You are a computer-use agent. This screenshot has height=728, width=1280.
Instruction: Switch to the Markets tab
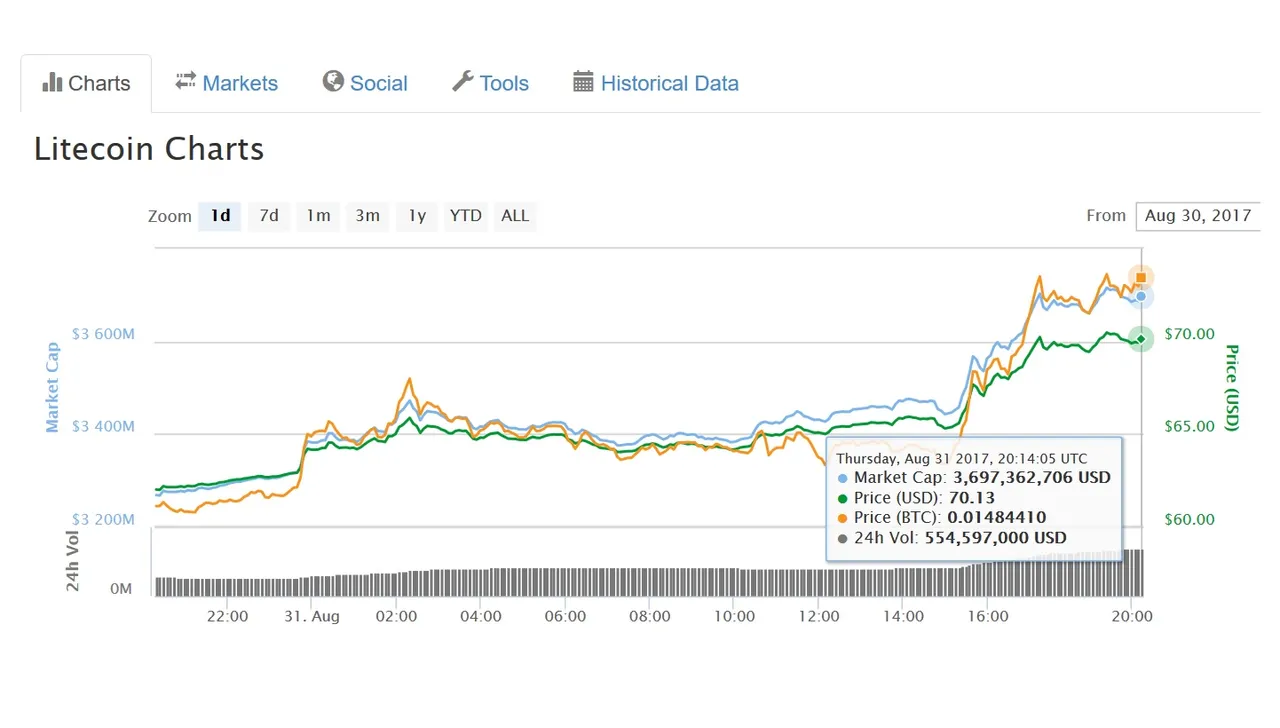[226, 83]
